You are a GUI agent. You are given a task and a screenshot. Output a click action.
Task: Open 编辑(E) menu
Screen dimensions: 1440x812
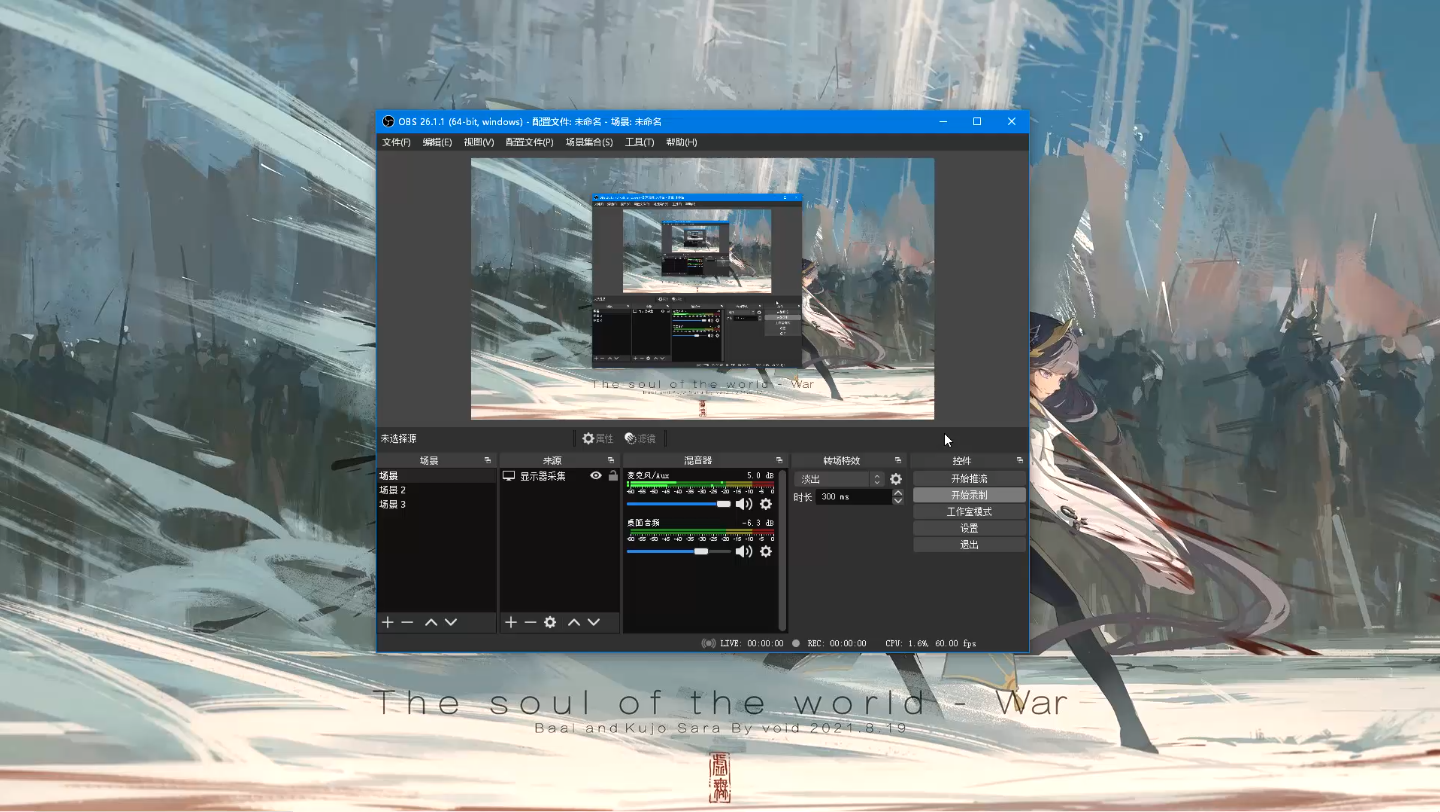(437, 142)
